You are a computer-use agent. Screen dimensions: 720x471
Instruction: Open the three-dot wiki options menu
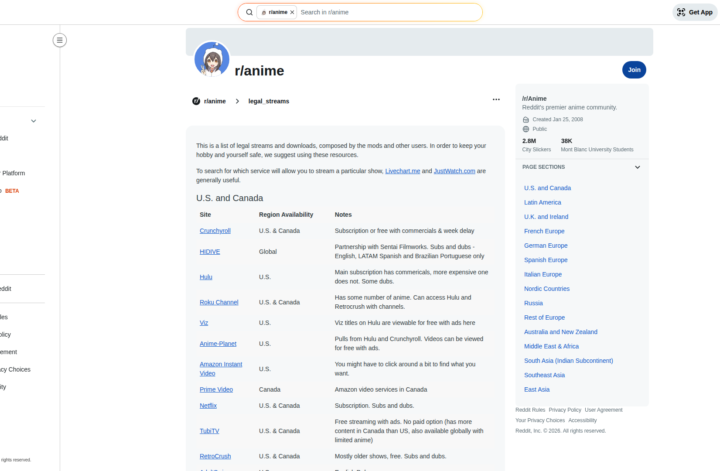point(496,100)
